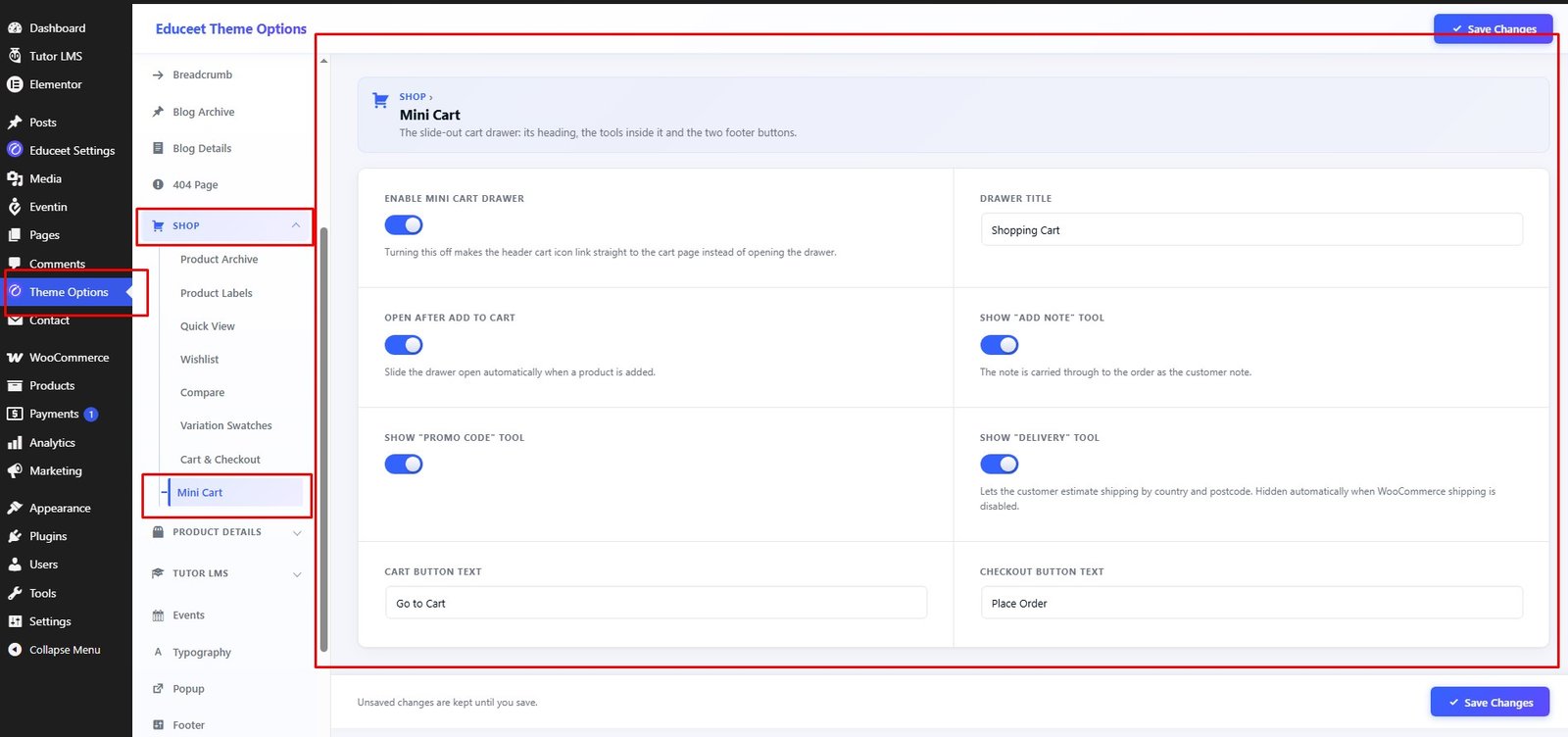Expand the Tutor LMS options chevron
The height and width of the screenshot is (737, 1568).
click(x=297, y=574)
